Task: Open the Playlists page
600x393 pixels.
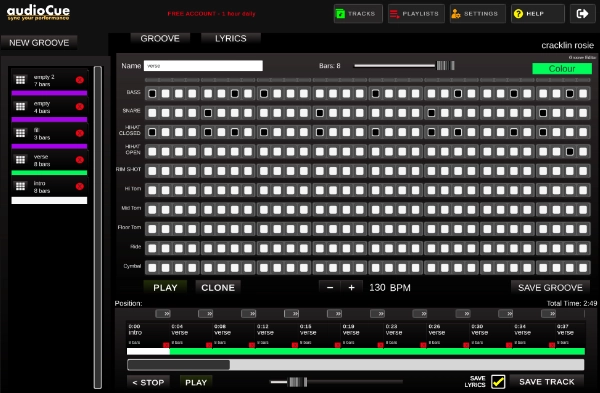Action: [x=416, y=14]
